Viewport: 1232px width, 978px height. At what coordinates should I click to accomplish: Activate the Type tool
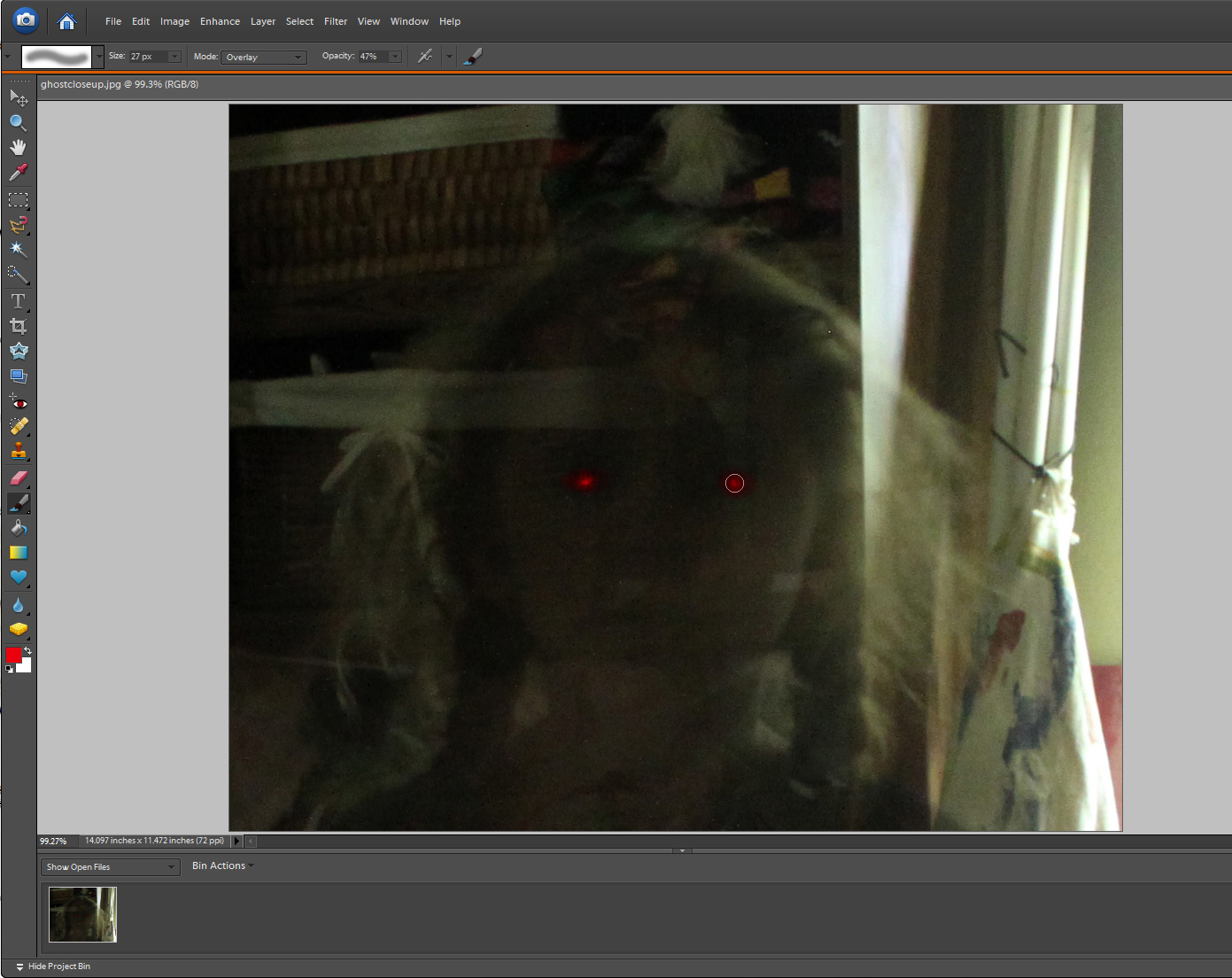click(x=19, y=300)
